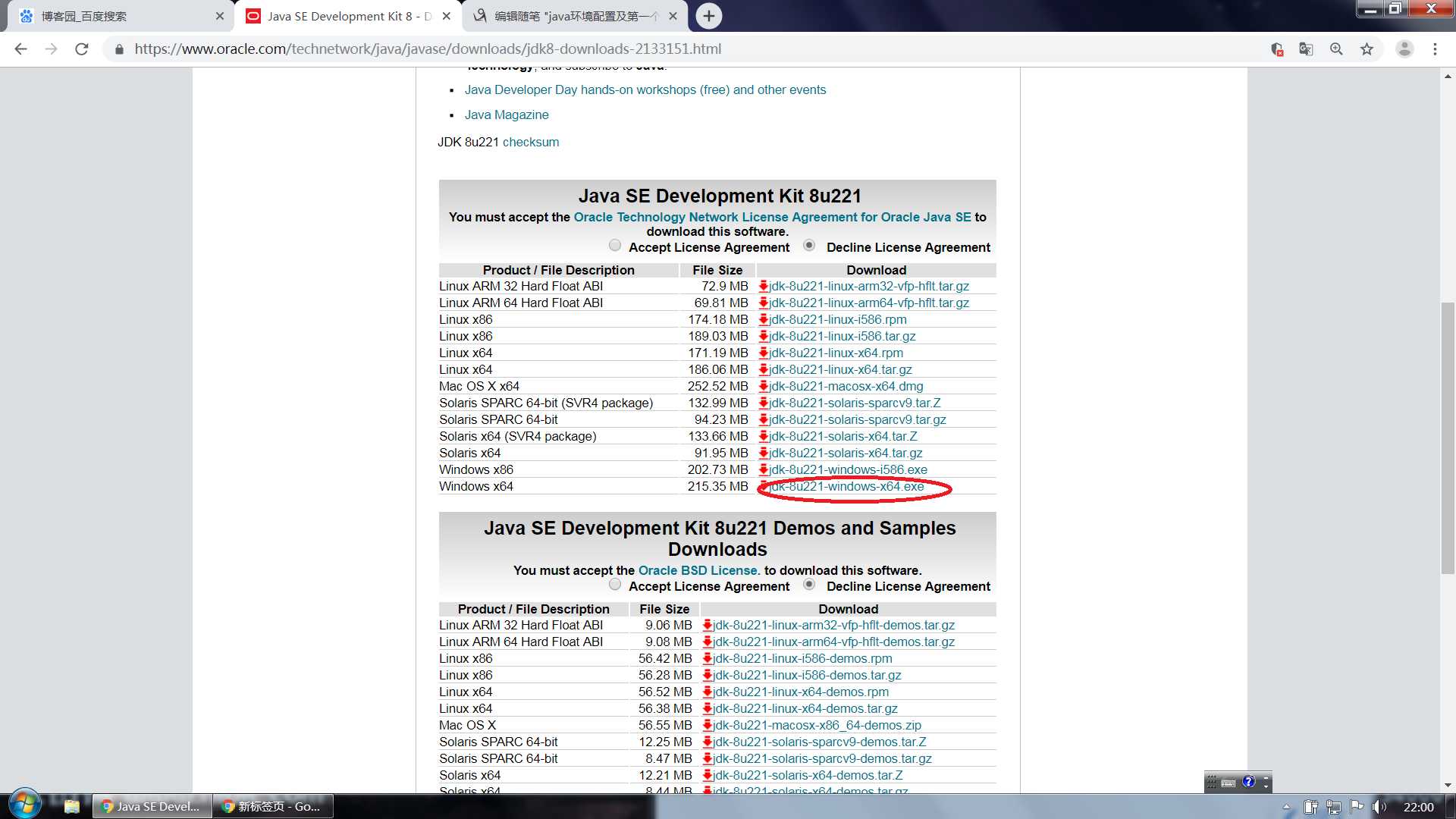This screenshot has width=1456, height=819.
Task: View site security lock info
Action: [119, 49]
